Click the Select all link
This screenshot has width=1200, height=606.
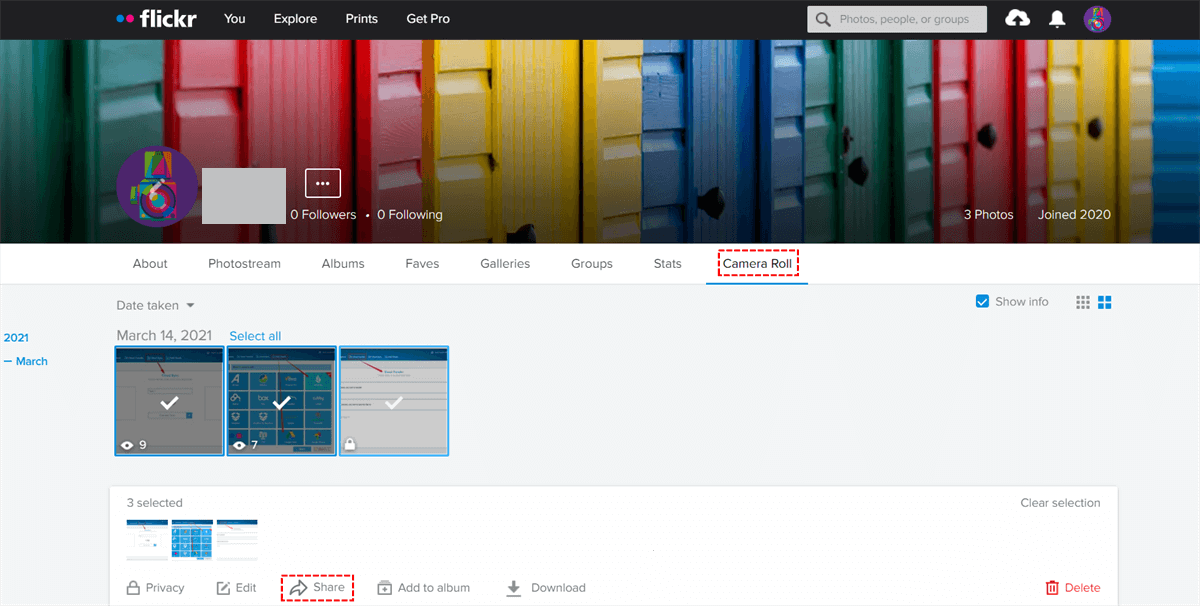pos(255,336)
